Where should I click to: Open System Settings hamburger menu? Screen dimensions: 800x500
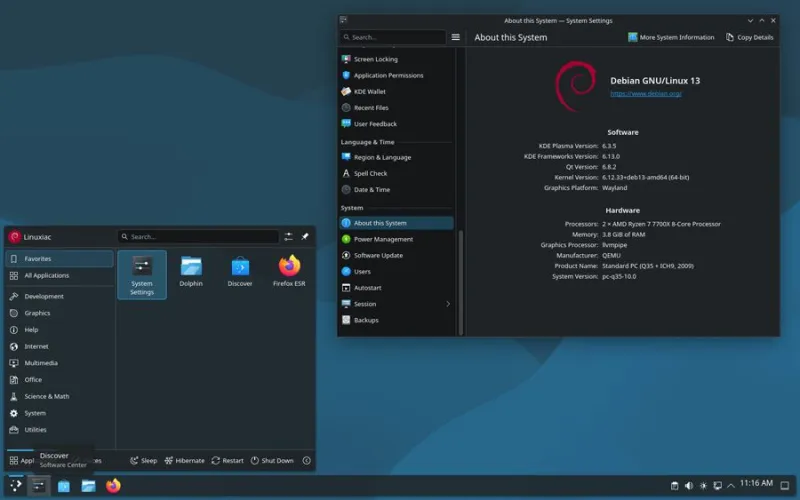coord(456,37)
